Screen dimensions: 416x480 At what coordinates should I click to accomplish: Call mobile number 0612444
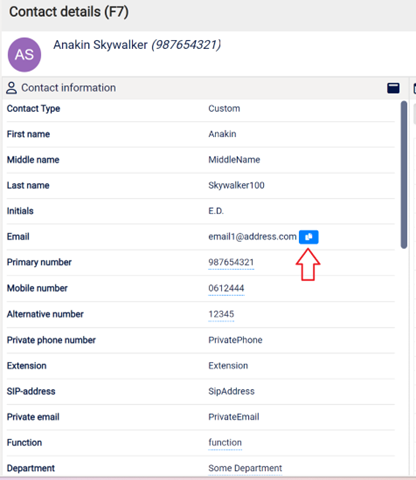point(226,288)
